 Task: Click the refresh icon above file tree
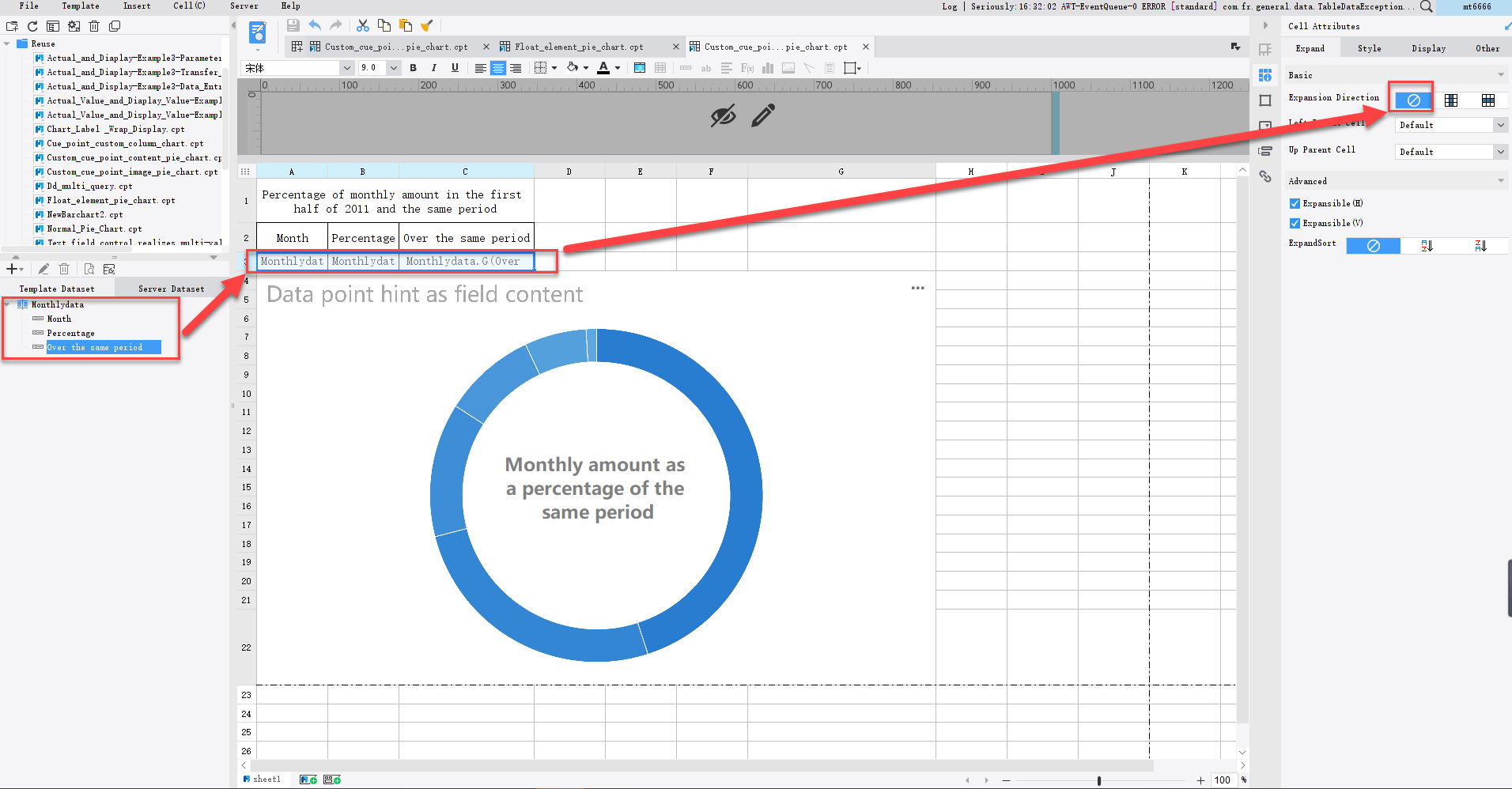pos(32,26)
